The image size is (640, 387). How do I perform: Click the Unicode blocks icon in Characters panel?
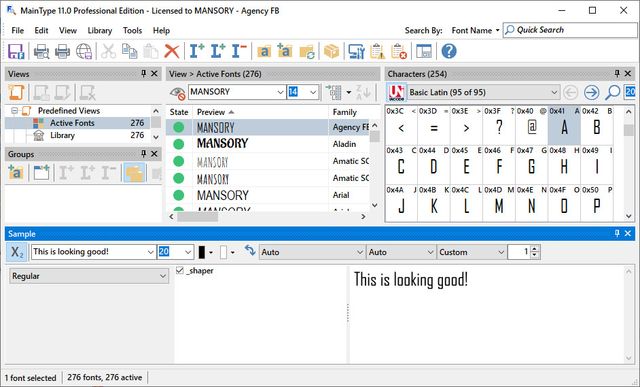coord(396,92)
